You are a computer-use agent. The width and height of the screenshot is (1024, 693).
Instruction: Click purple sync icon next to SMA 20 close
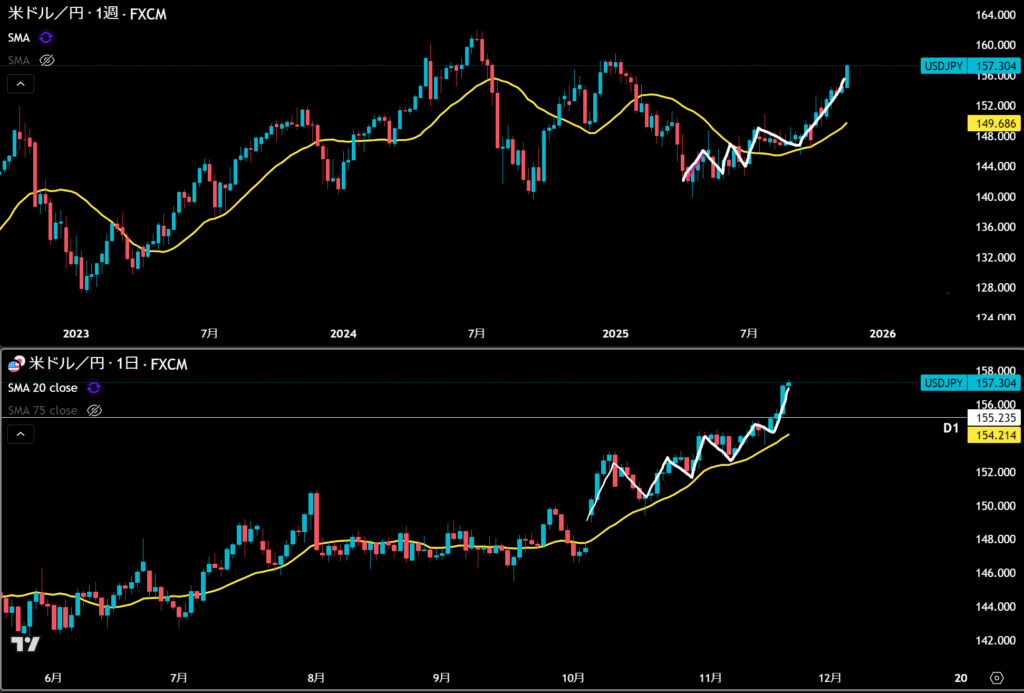(x=94, y=387)
